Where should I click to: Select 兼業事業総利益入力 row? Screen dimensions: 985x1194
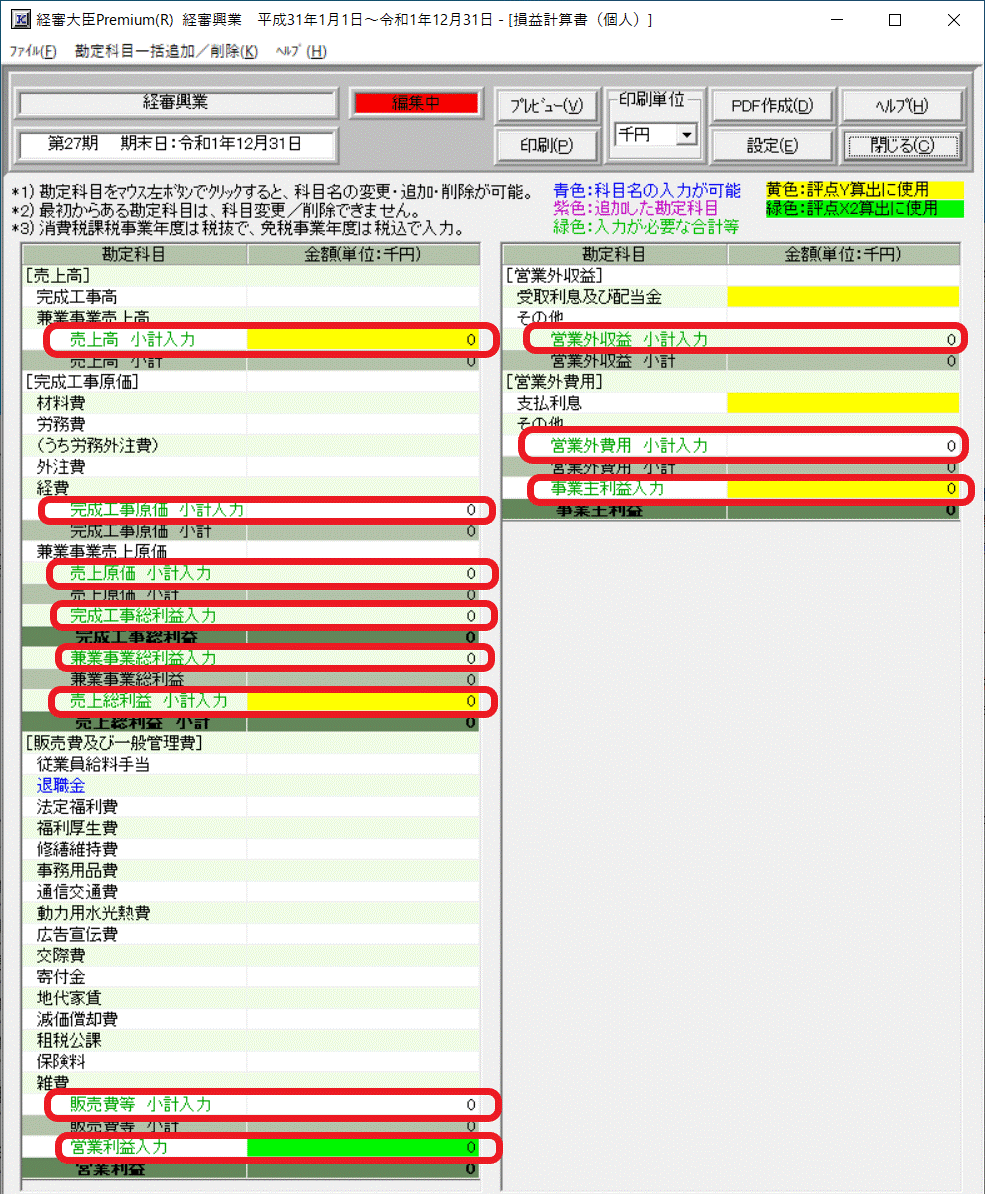point(250,658)
